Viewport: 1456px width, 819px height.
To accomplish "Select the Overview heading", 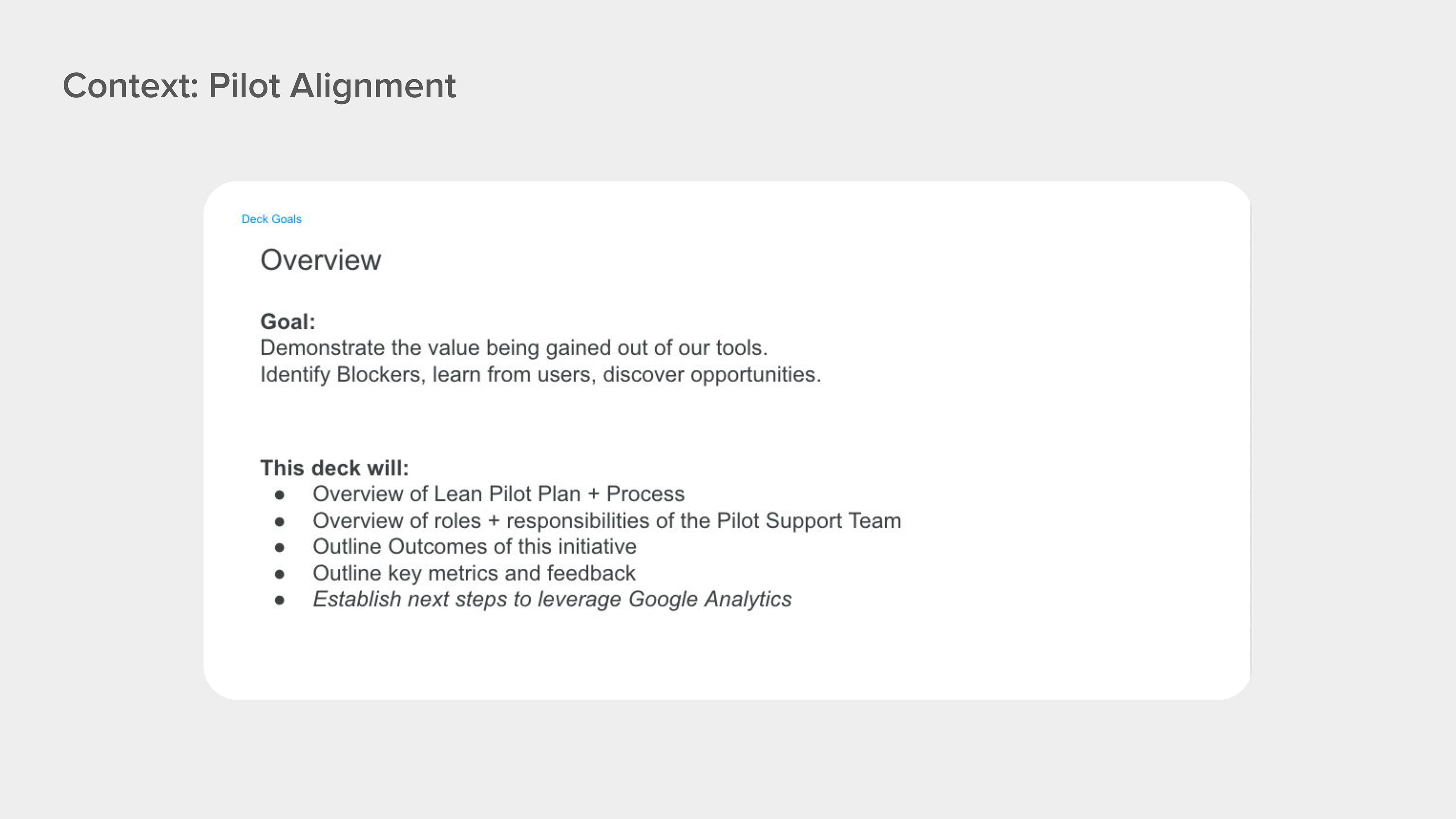I will (320, 260).
